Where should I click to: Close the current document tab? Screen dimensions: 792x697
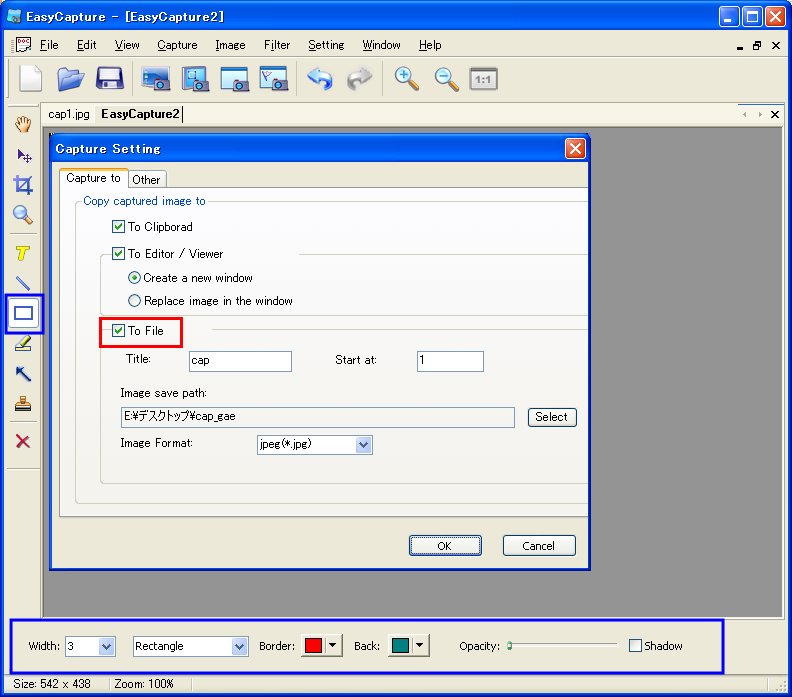(775, 115)
